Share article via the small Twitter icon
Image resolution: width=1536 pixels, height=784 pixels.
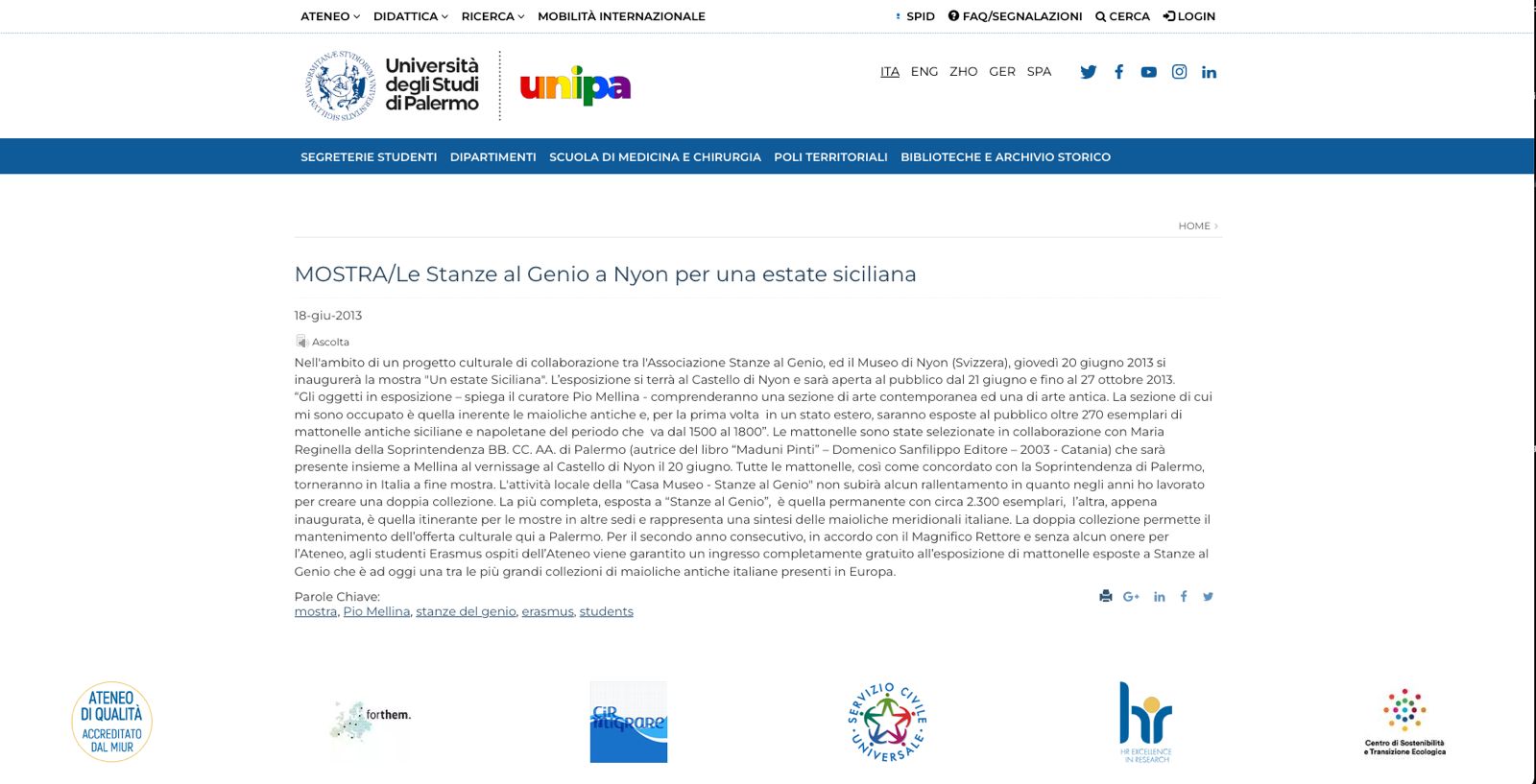click(x=1208, y=597)
